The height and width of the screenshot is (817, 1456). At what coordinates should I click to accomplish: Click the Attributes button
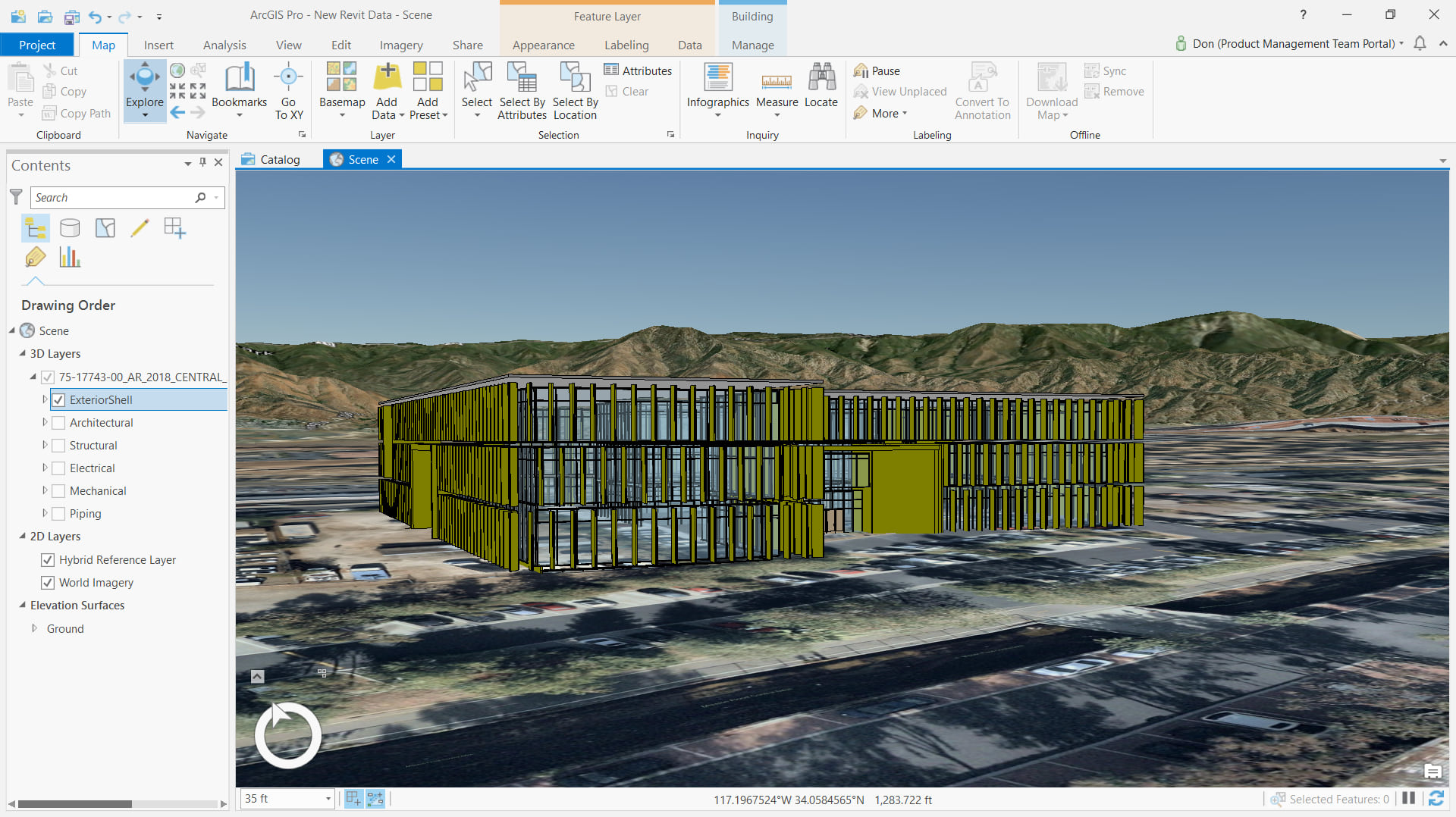click(638, 70)
